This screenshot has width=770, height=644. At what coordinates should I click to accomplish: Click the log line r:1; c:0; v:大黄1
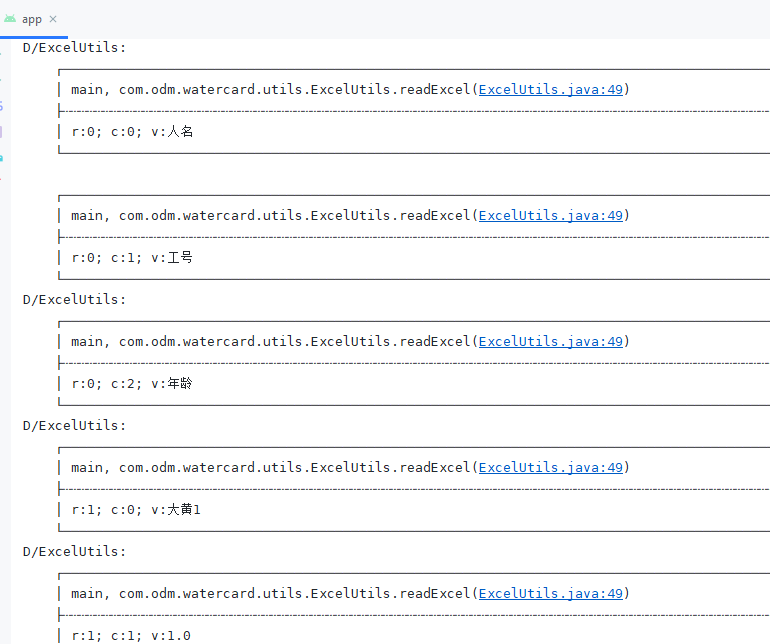[136, 509]
